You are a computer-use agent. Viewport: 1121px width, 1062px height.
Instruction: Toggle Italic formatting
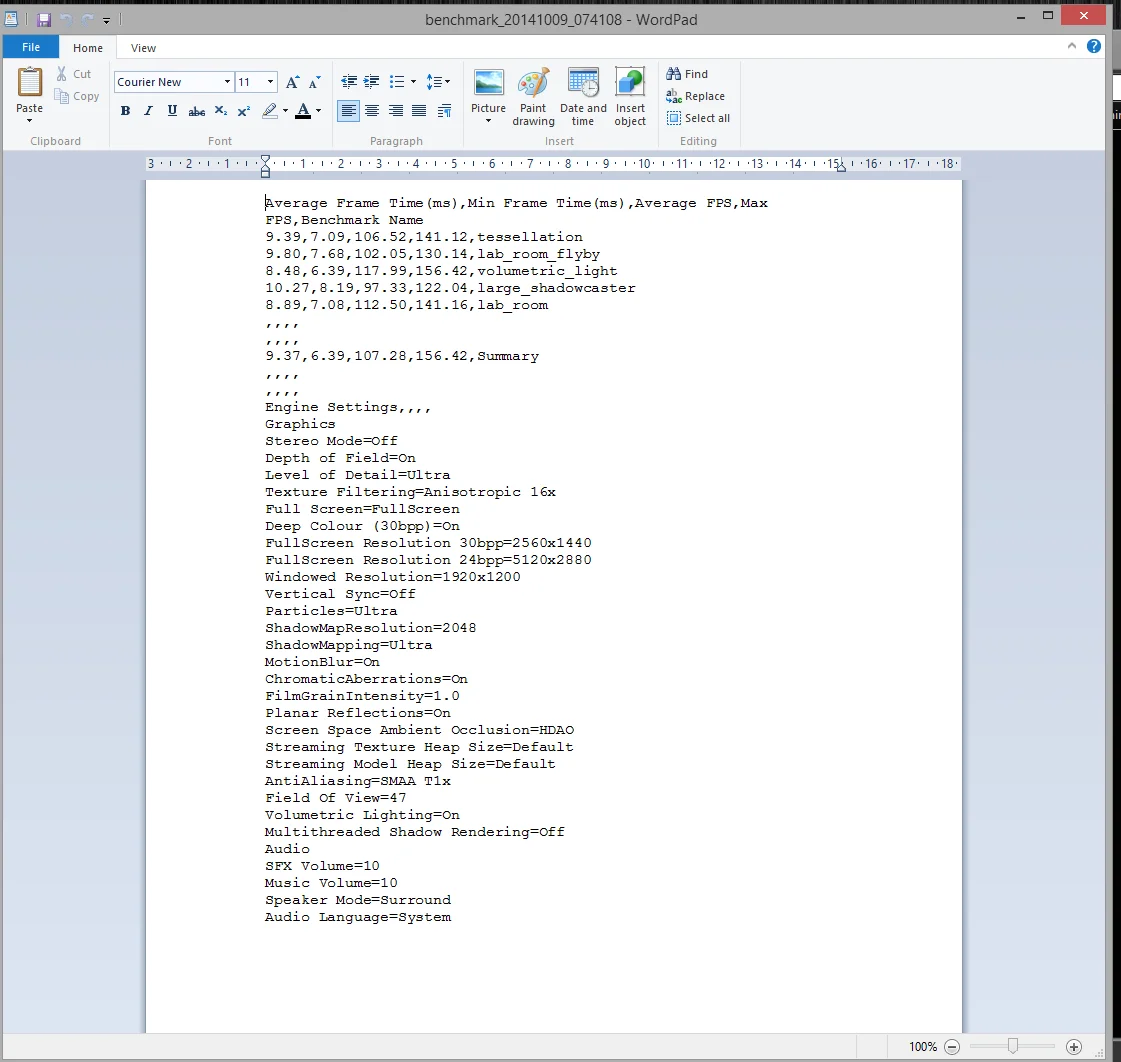pyautogui.click(x=149, y=111)
